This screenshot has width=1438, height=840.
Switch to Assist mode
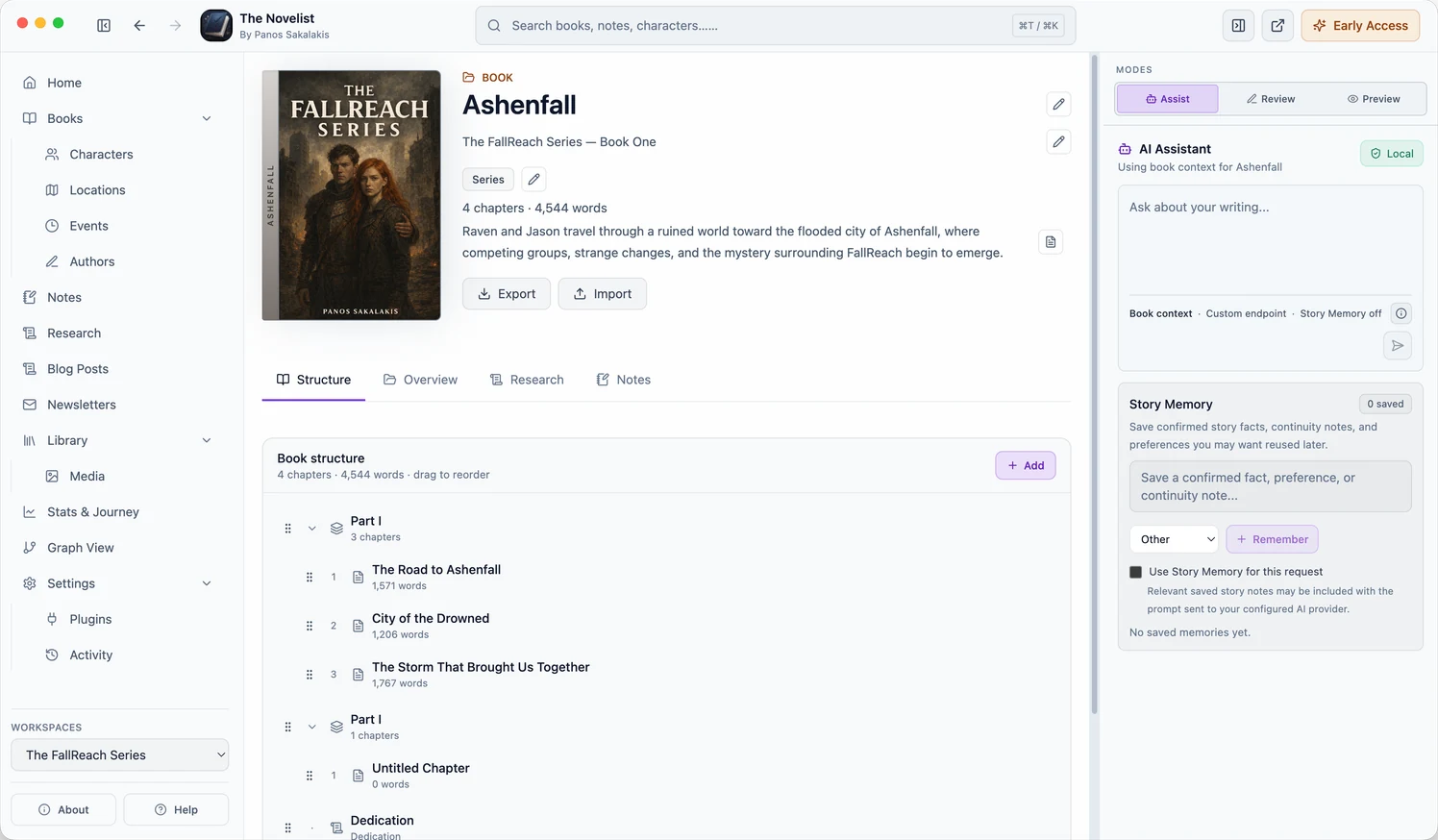pyautogui.click(x=1167, y=99)
